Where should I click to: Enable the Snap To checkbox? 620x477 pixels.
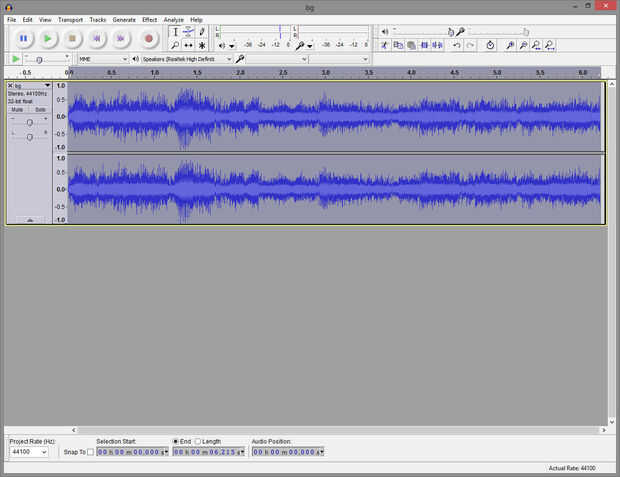pyautogui.click(x=90, y=452)
